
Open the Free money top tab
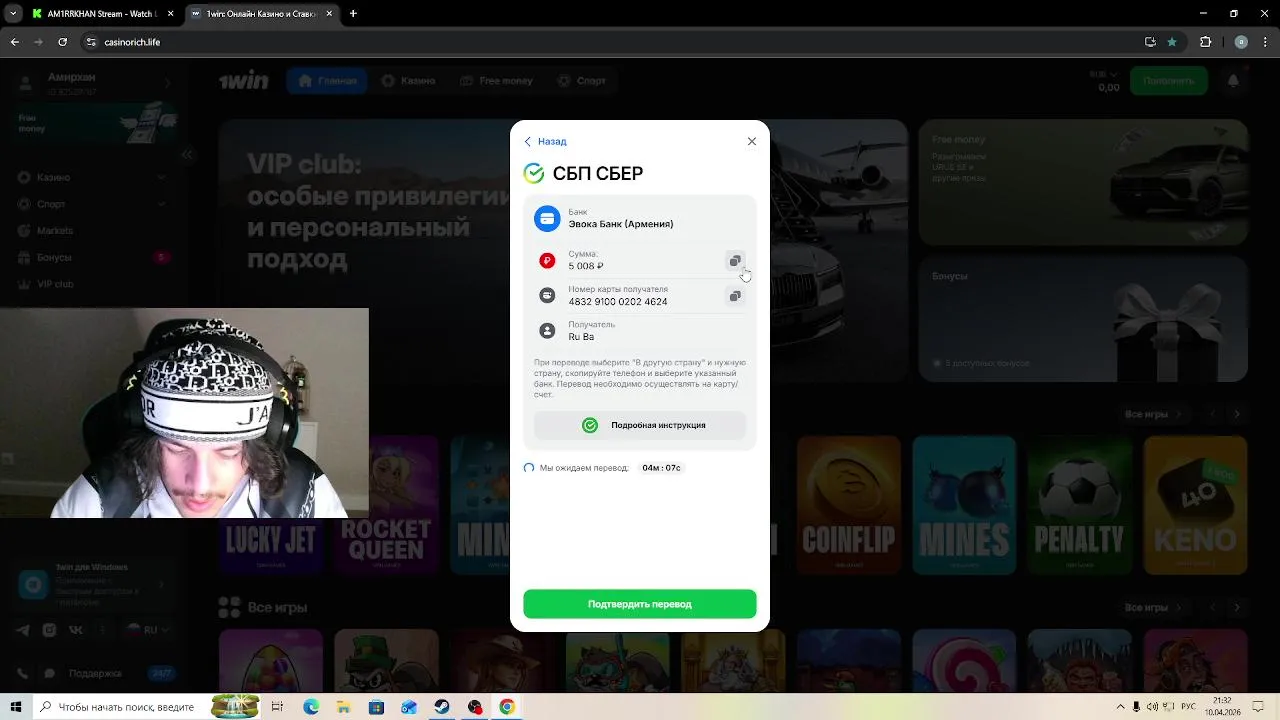coord(496,80)
